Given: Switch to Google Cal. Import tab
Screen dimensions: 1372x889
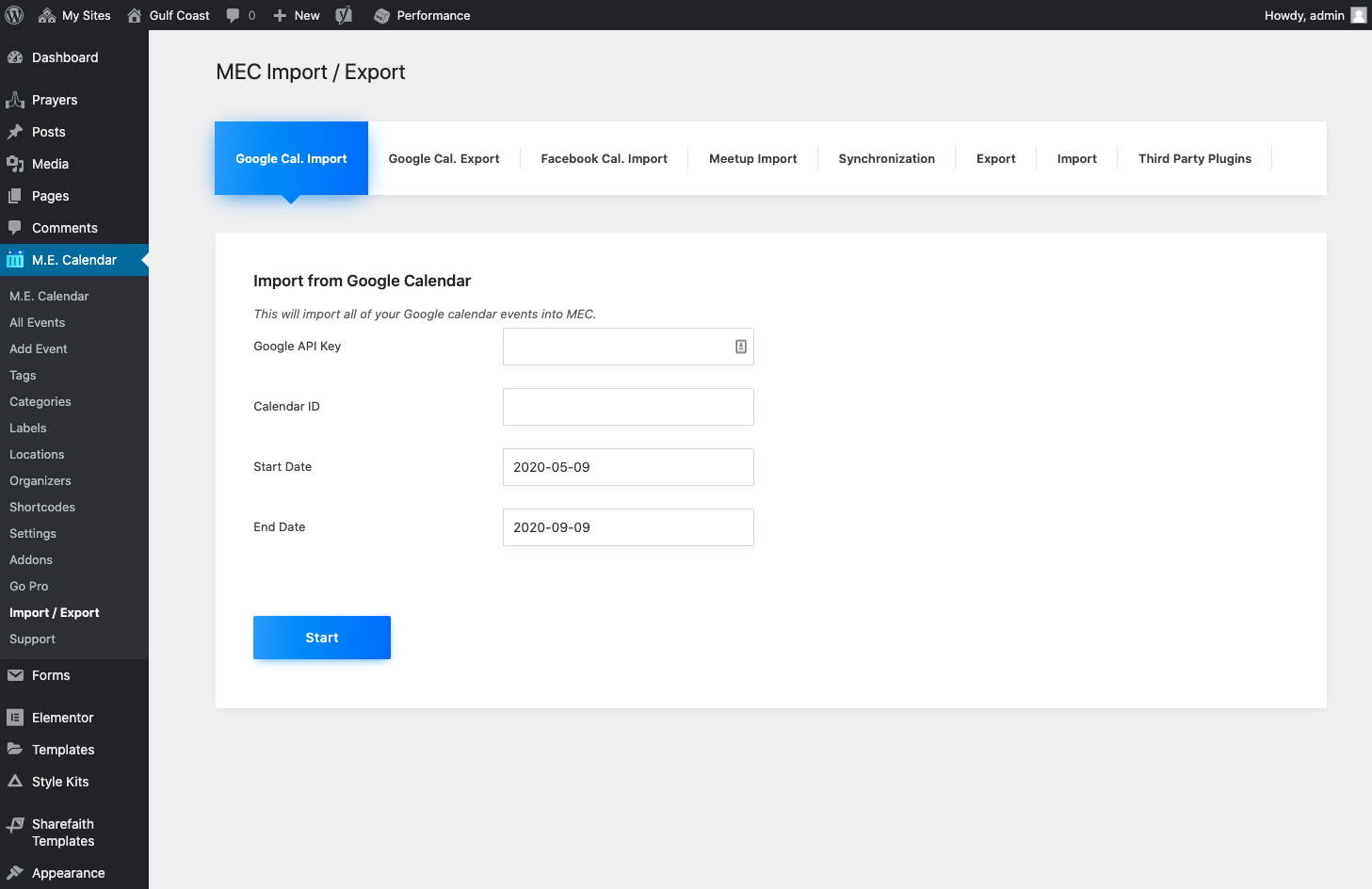Looking at the screenshot, I should coord(291,158).
